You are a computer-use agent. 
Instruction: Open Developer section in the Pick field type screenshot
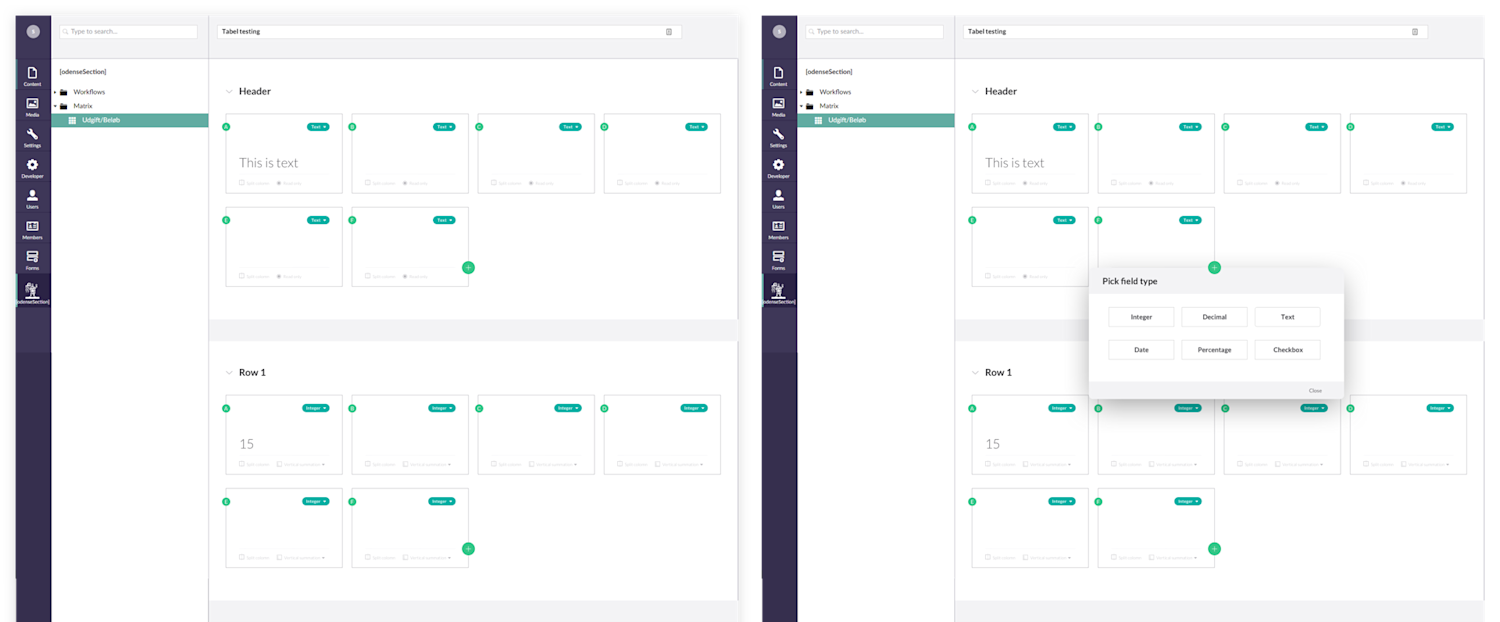[778, 168]
